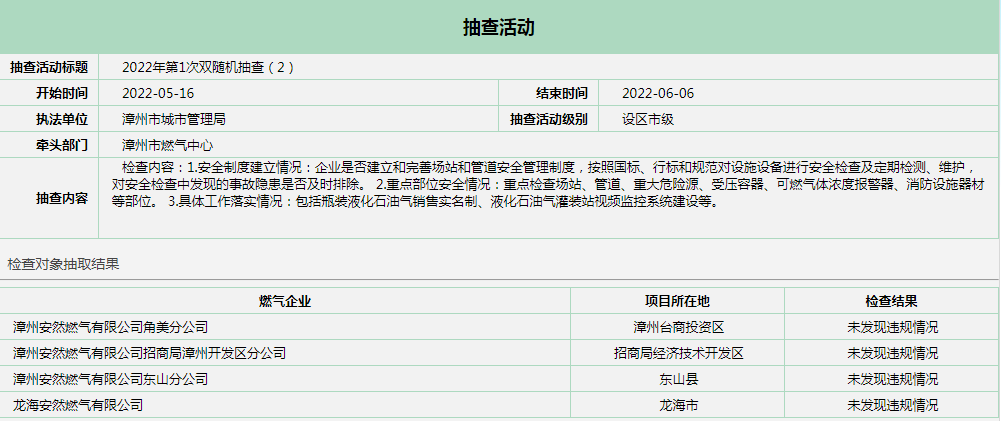Screen dimensions: 1001x421
Task: Click the 漳州台商投资区 location cell
Action: [x=678, y=327]
